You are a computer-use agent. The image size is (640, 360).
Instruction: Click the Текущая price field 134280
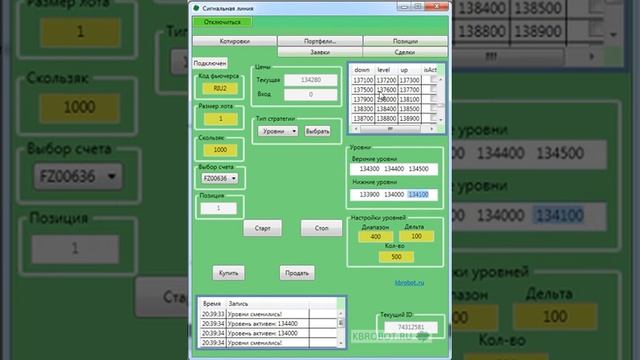pyautogui.click(x=311, y=80)
